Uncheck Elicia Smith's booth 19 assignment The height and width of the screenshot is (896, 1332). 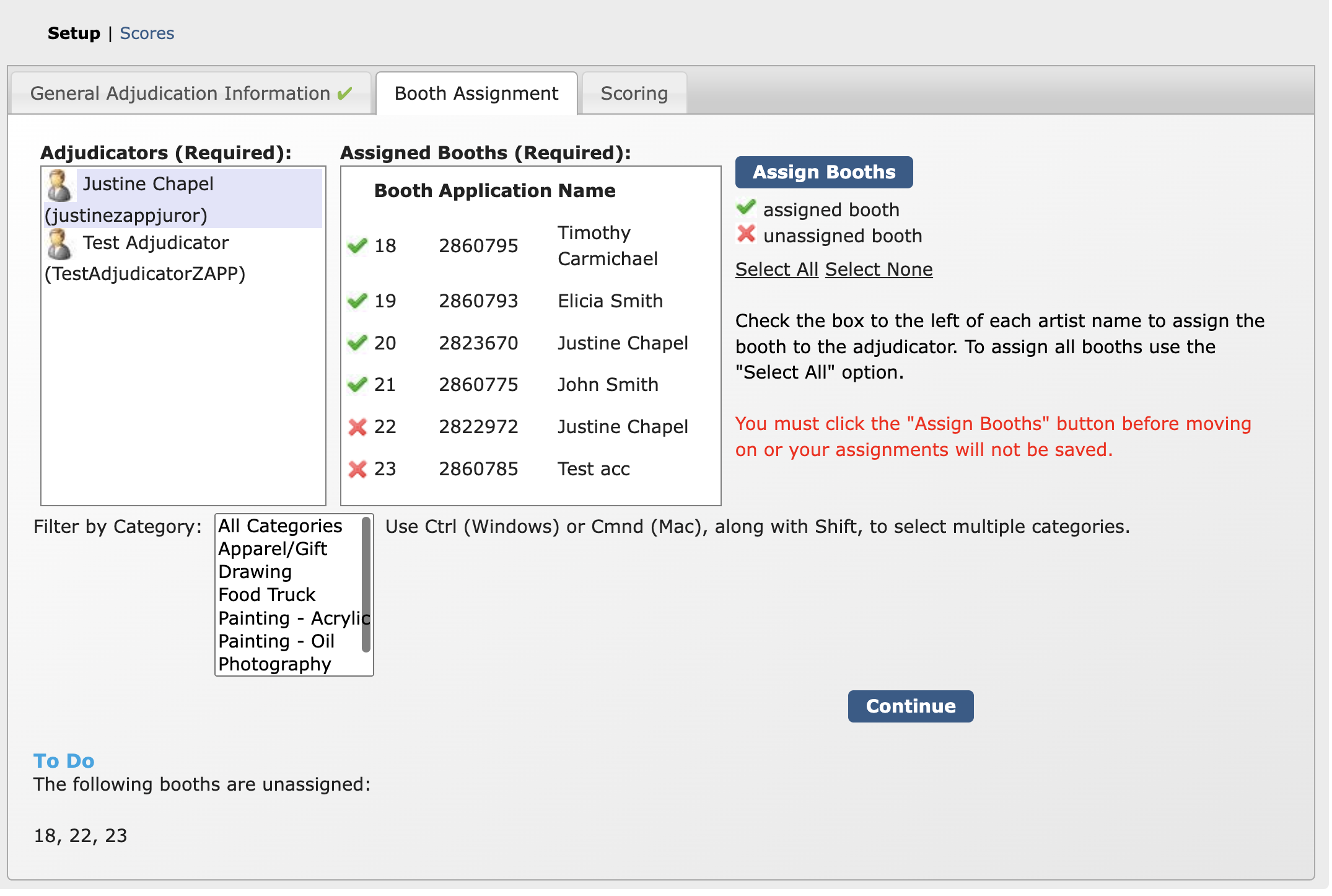tap(357, 301)
